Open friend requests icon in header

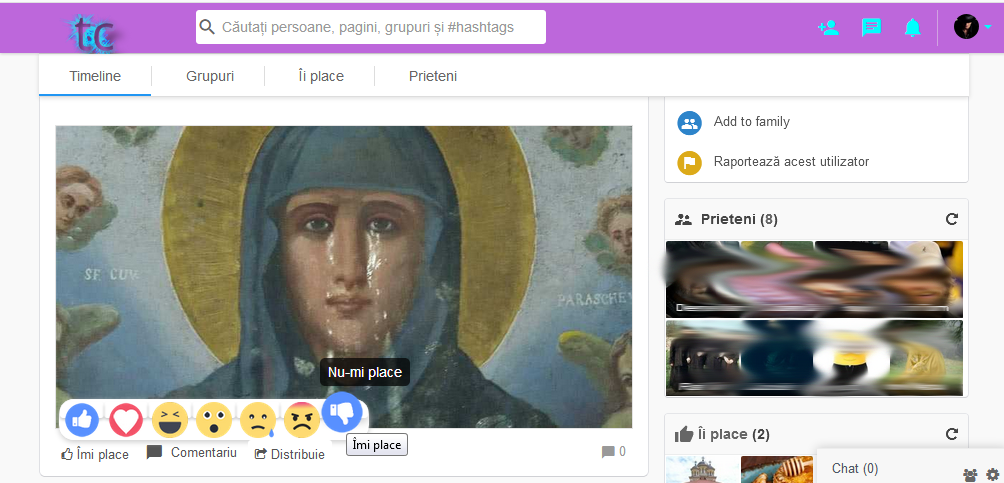828,28
